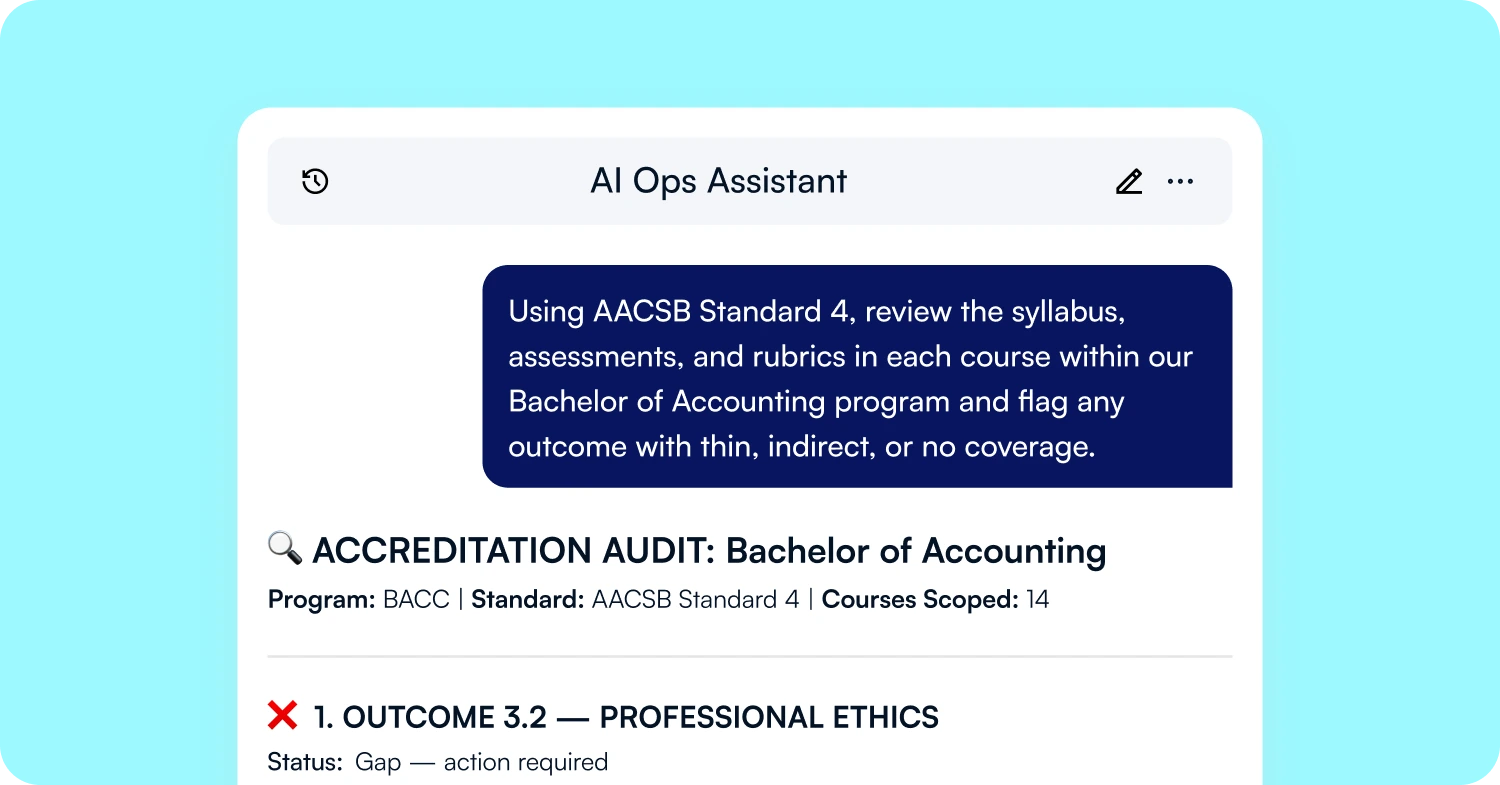The width and height of the screenshot is (1500, 785).
Task: Click the BACC program value
Action: point(417,600)
